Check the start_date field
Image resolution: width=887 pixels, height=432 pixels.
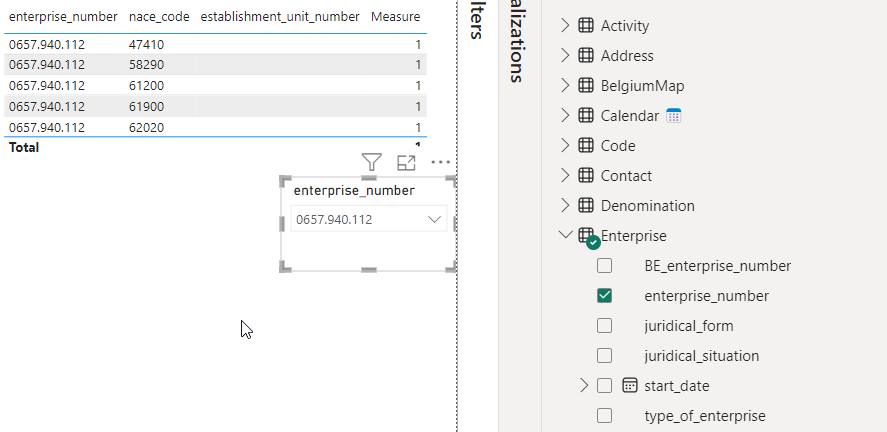pyautogui.click(x=604, y=386)
